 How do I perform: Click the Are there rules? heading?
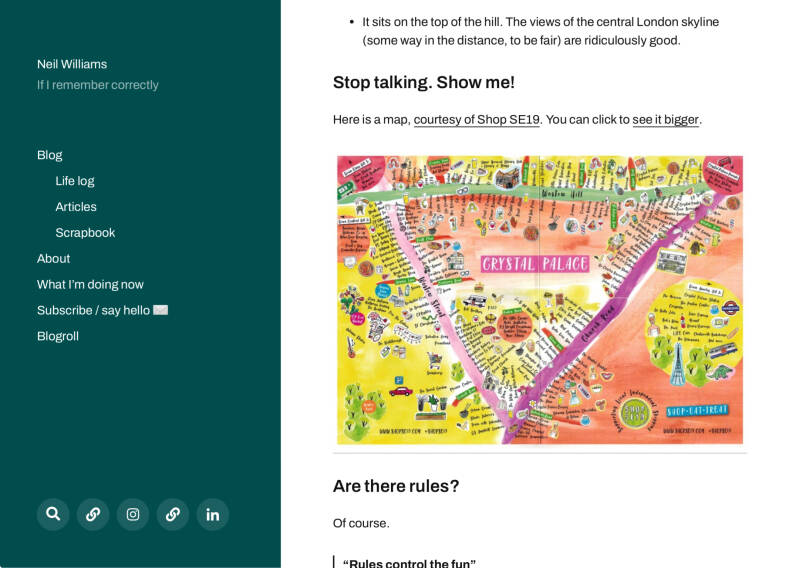click(396, 486)
